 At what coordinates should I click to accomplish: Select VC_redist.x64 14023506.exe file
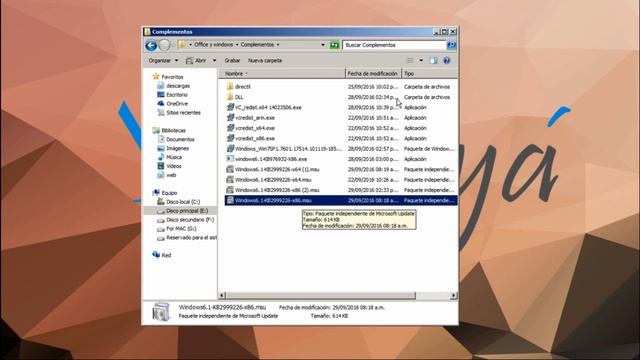tap(268, 107)
